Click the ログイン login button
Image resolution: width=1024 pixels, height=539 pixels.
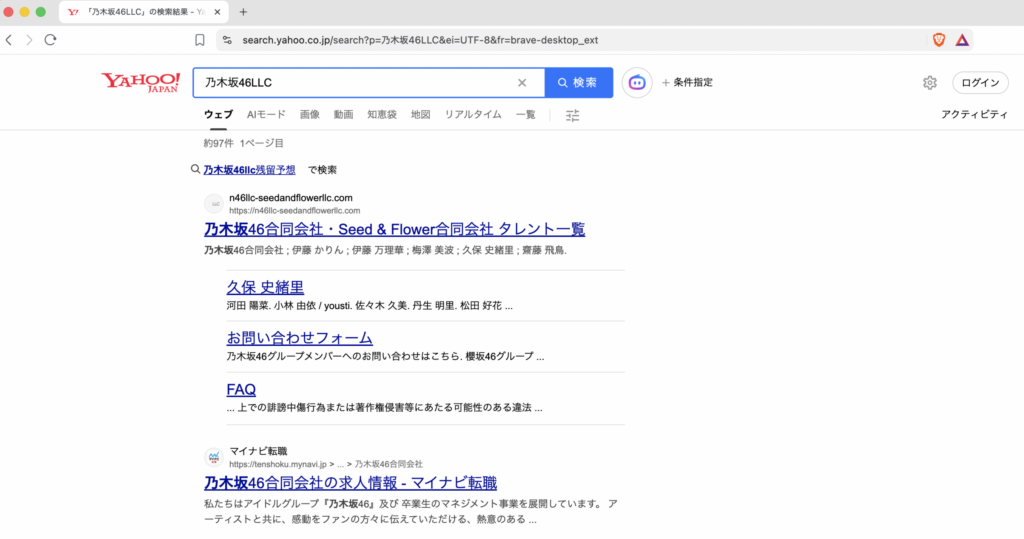(x=980, y=83)
